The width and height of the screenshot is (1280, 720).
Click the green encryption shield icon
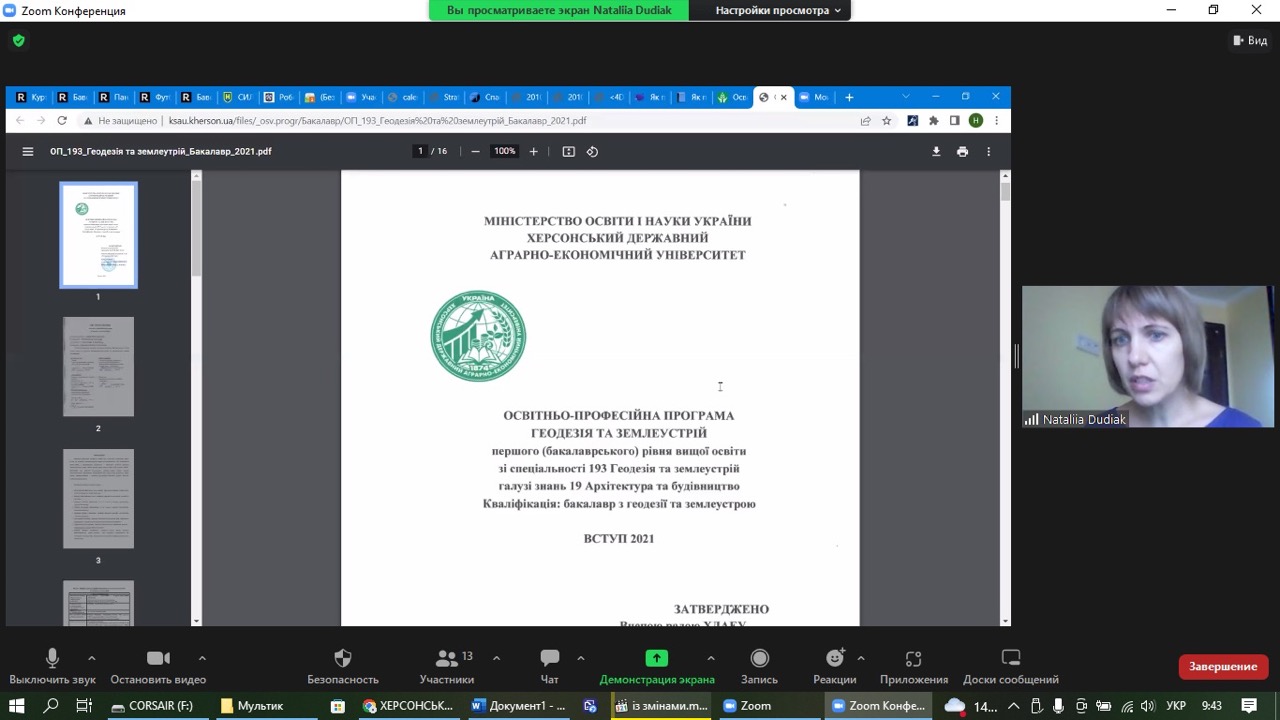[18, 41]
